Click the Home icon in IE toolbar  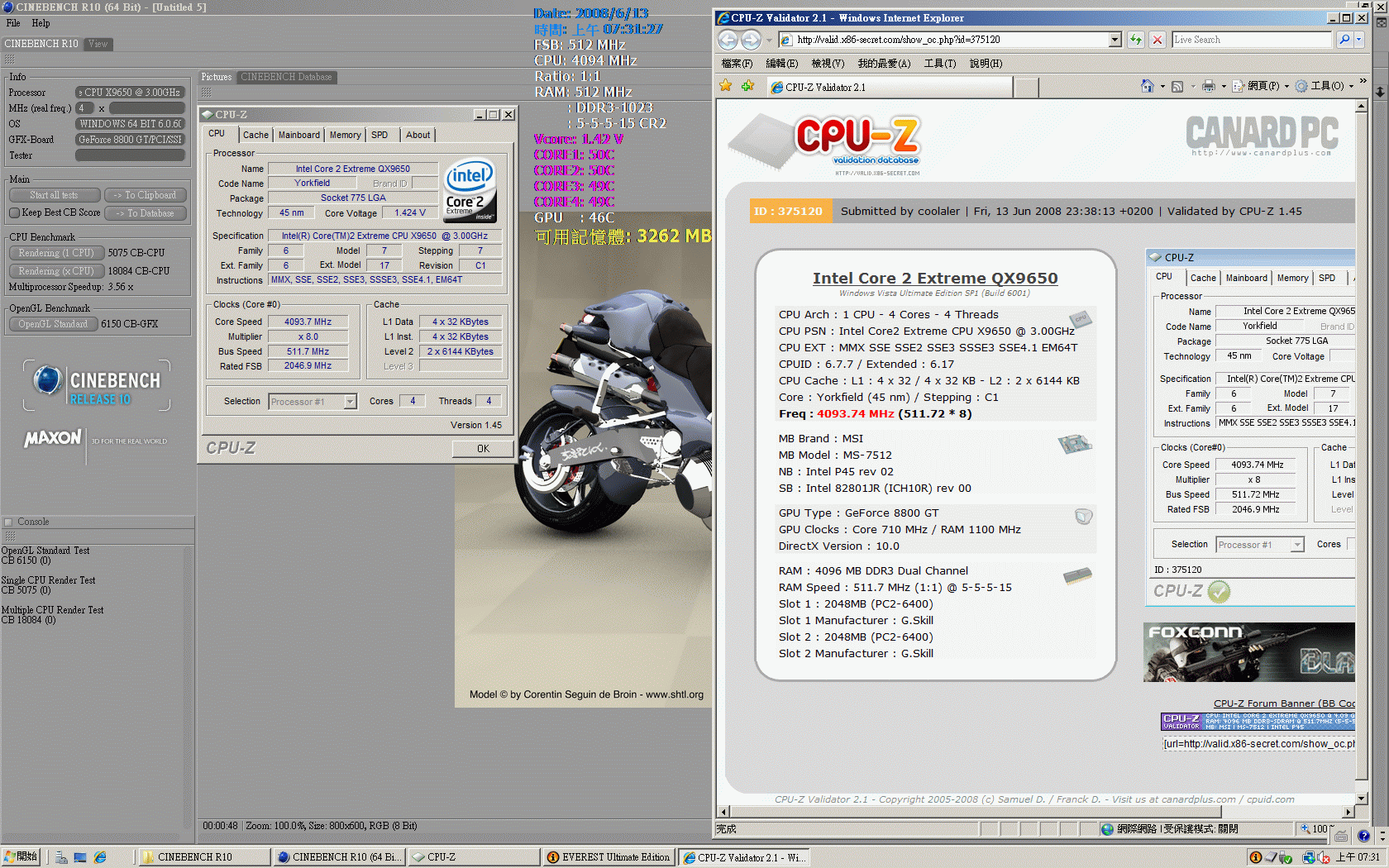click(x=1147, y=86)
